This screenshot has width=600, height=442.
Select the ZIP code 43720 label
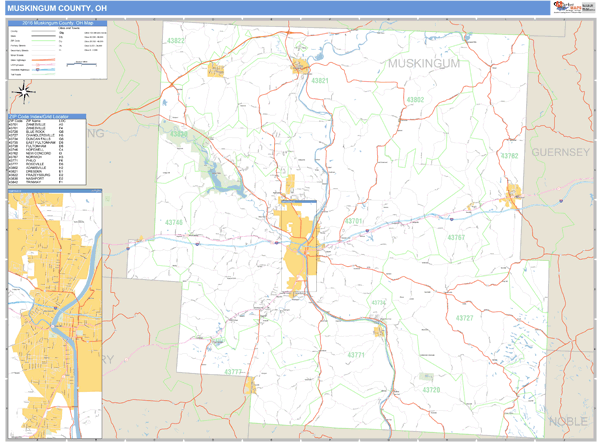pyautogui.click(x=430, y=389)
